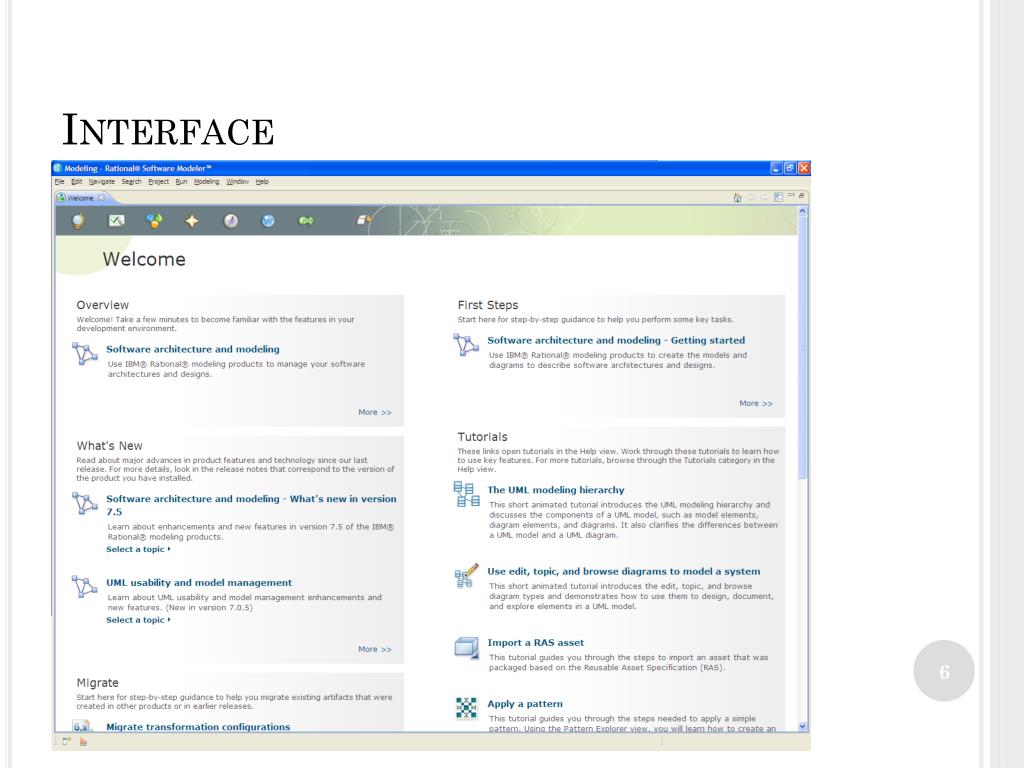Open Apply a pattern tutorial link
1024x768 pixels.
pyautogui.click(x=525, y=704)
